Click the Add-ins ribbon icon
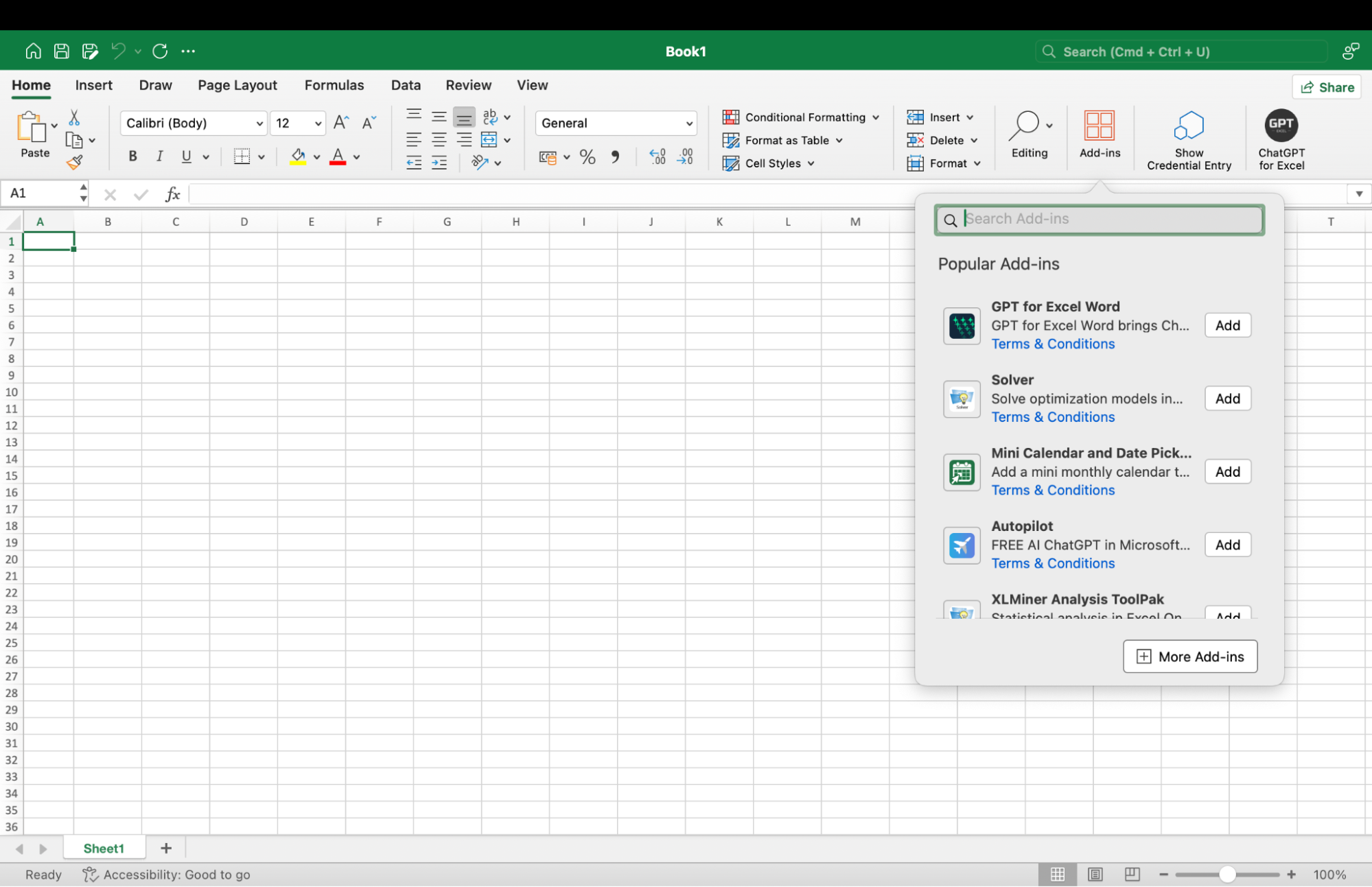The width and height of the screenshot is (1372, 887). coord(1099,134)
